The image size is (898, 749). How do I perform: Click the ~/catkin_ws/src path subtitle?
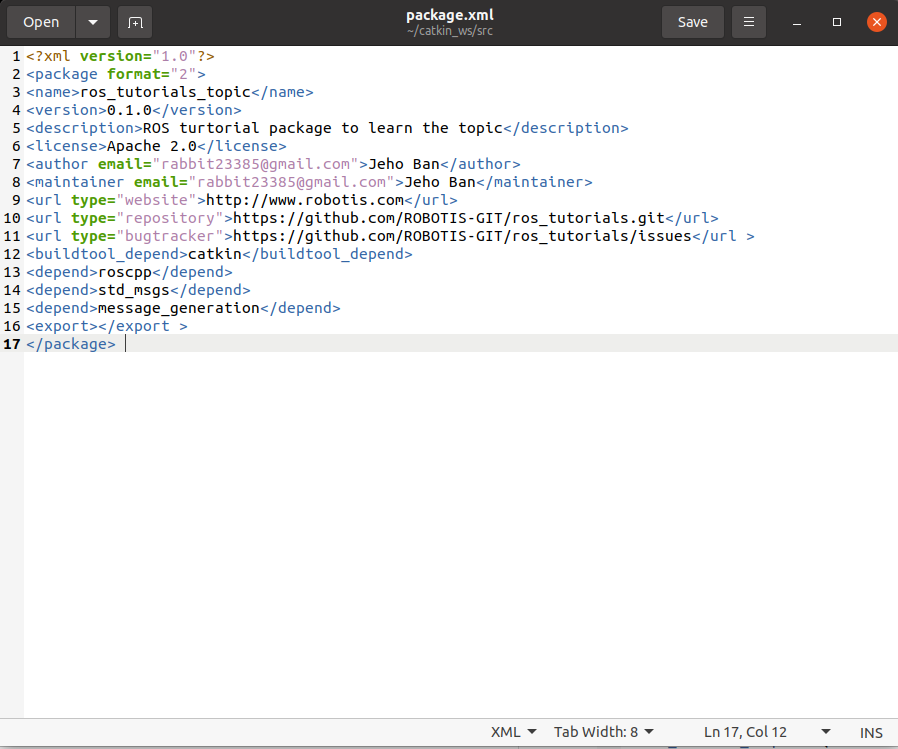tap(450, 31)
